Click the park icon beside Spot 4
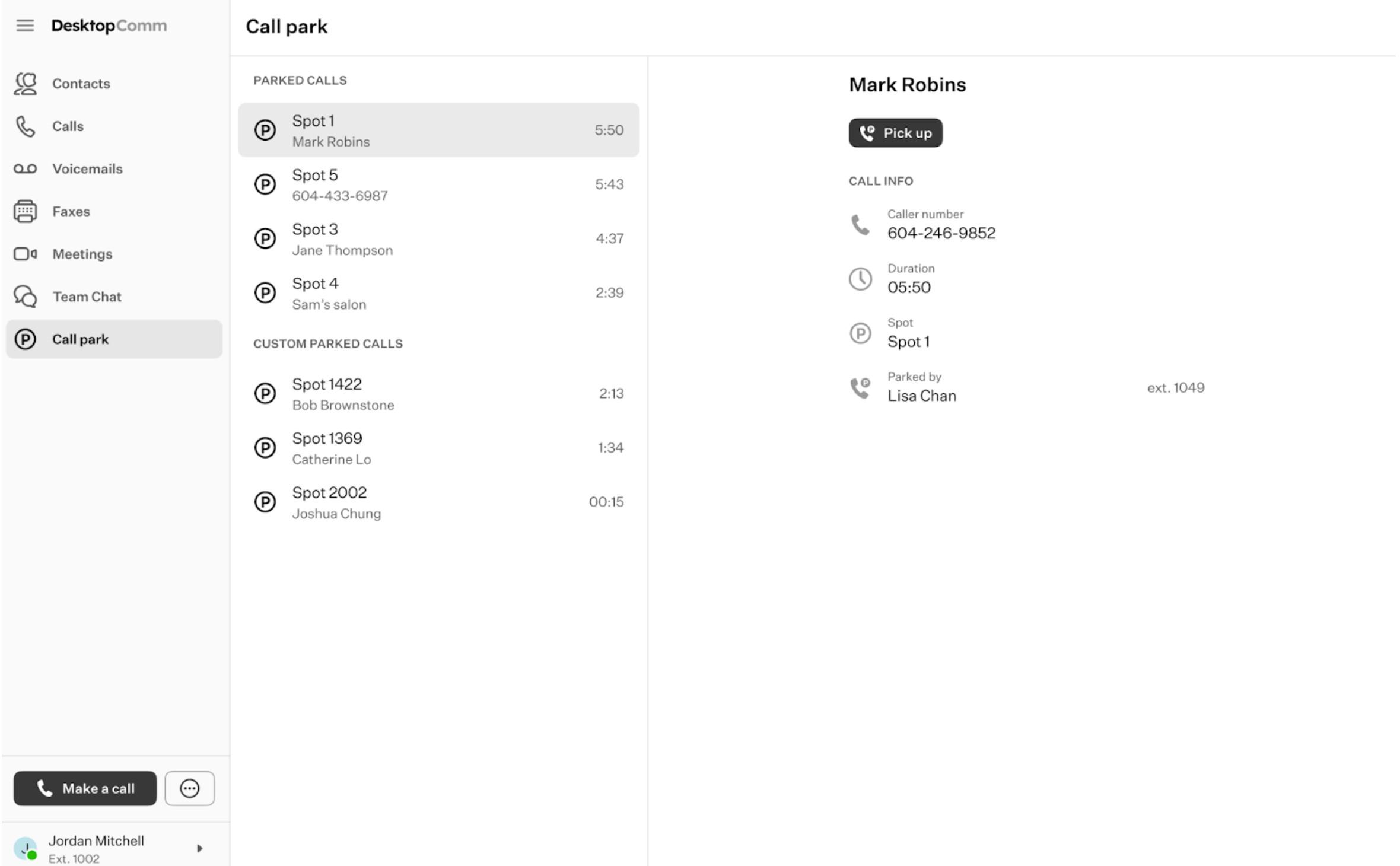This screenshot has height=866, width=1400. [x=265, y=293]
